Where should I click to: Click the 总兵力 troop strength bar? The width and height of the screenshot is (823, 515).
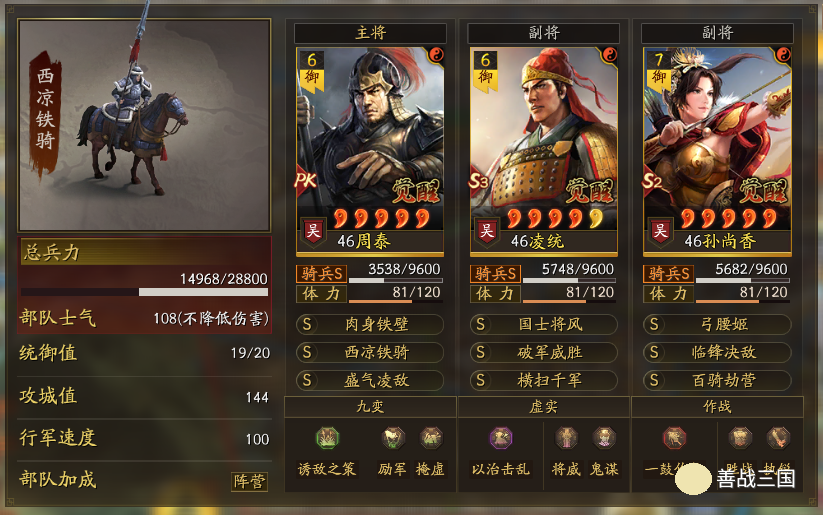pos(144,292)
